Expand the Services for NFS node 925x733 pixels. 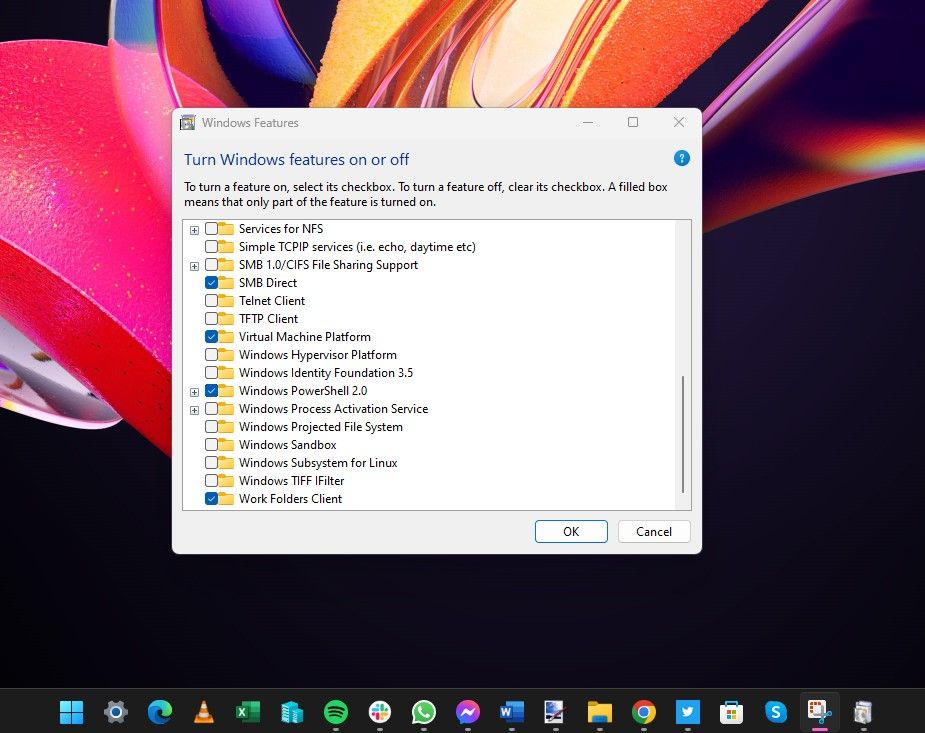tap(194, 229)
